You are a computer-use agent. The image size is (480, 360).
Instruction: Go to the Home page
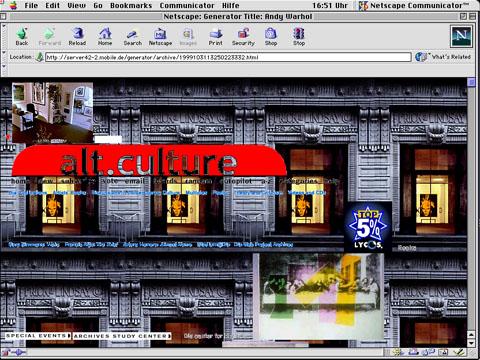(x=105, y=36)
